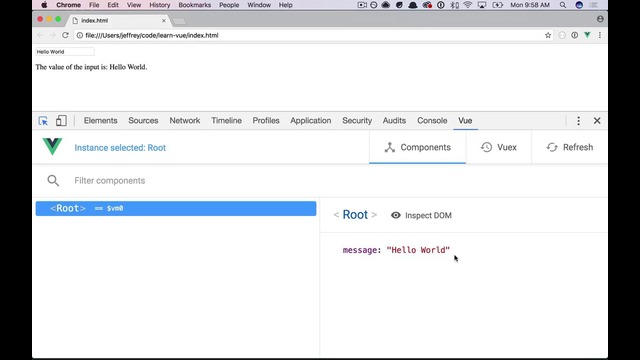
Task: Click the site info icon in address bar
Action: point(80,36)
